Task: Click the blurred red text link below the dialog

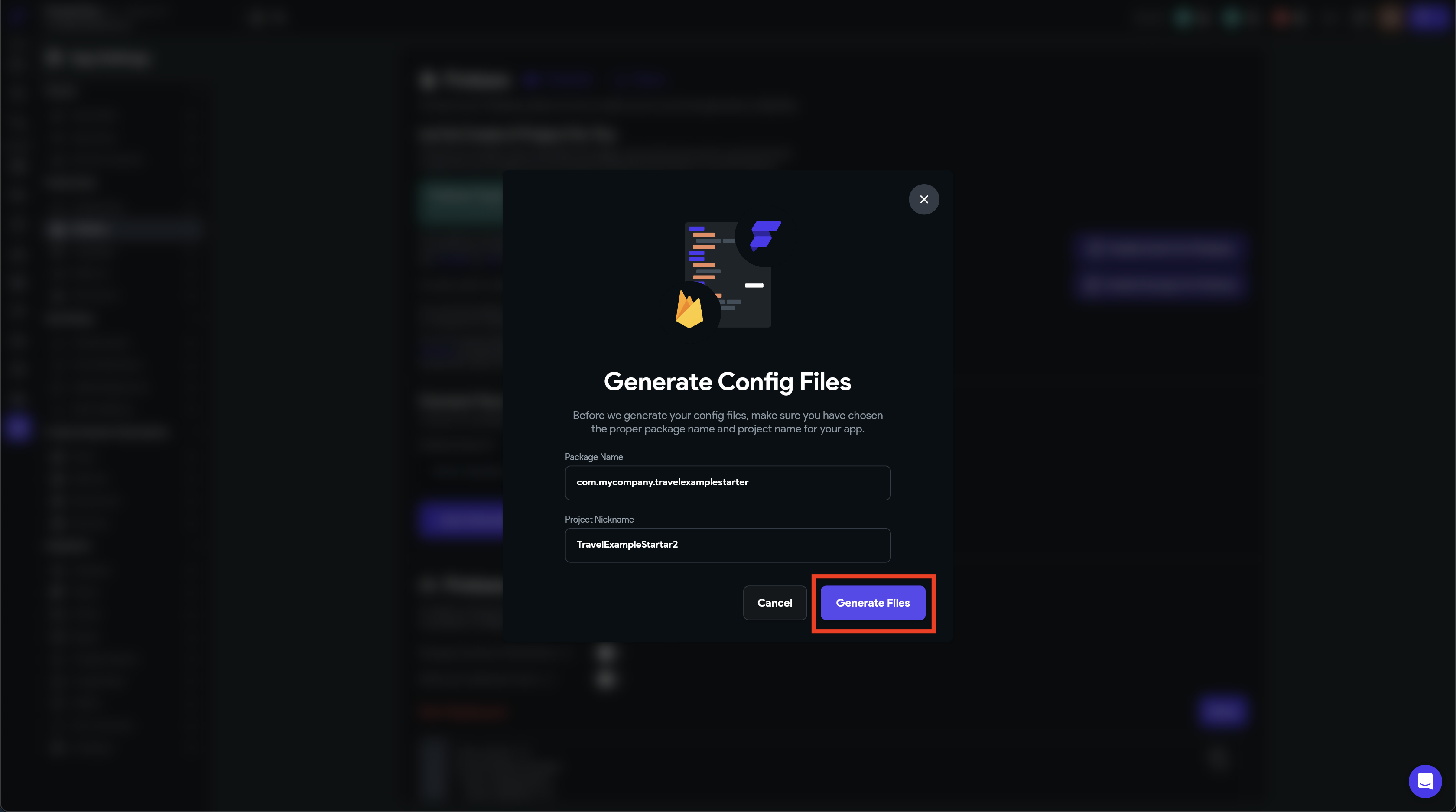Action: (464, 711)
